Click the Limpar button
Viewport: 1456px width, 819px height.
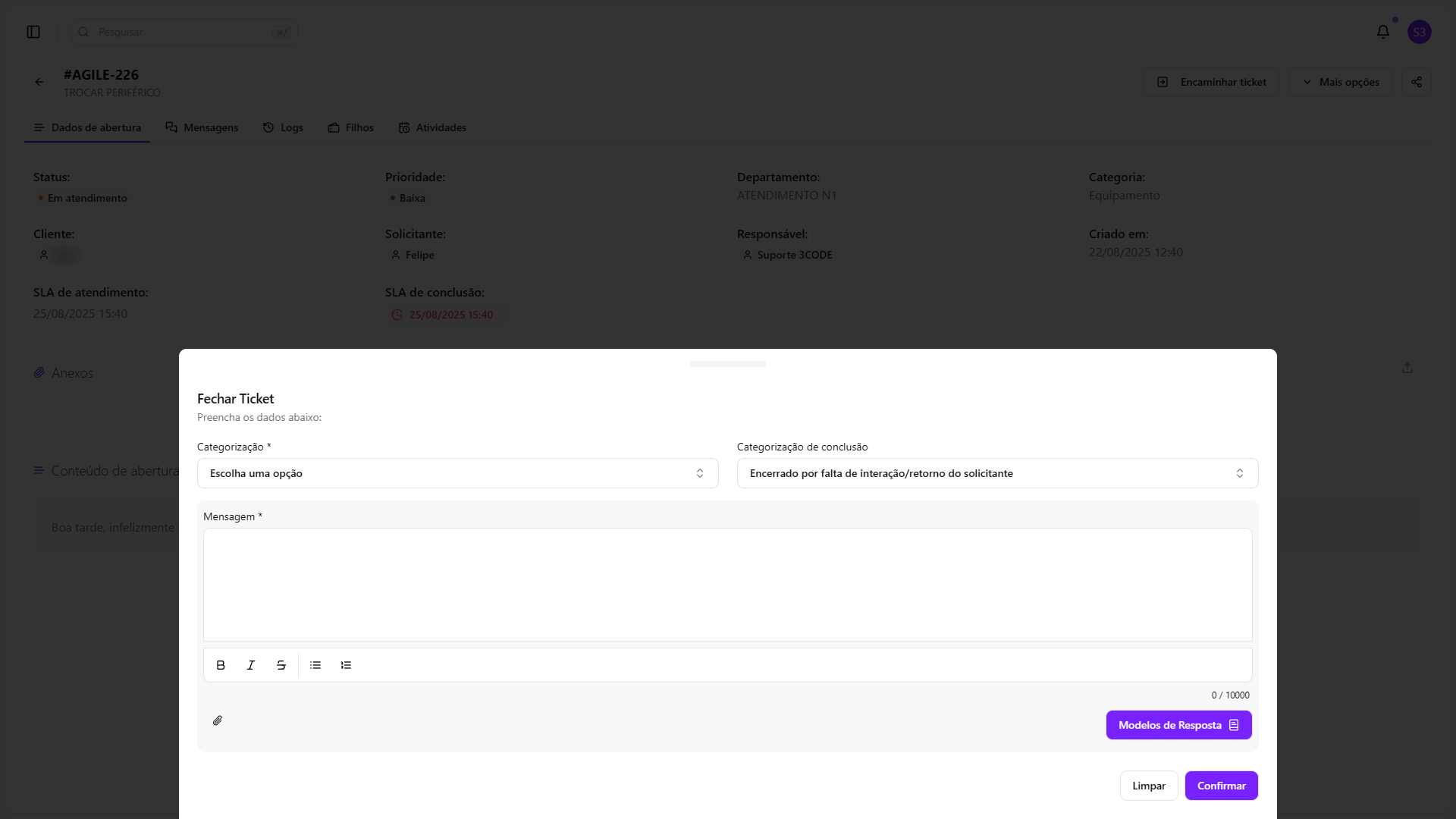pyautogui.click(x=1148, y=786)
